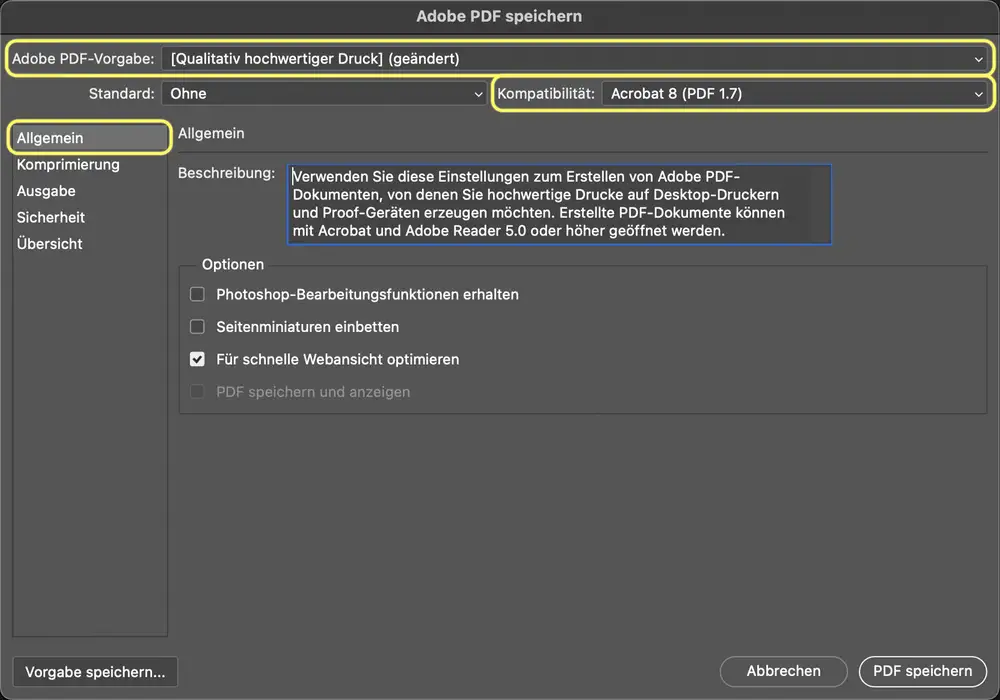Image resolution: width=1000 pixels, height=700 pixels.
Task: Open the Sicherheit section
Action: click(x=51, y=217)
